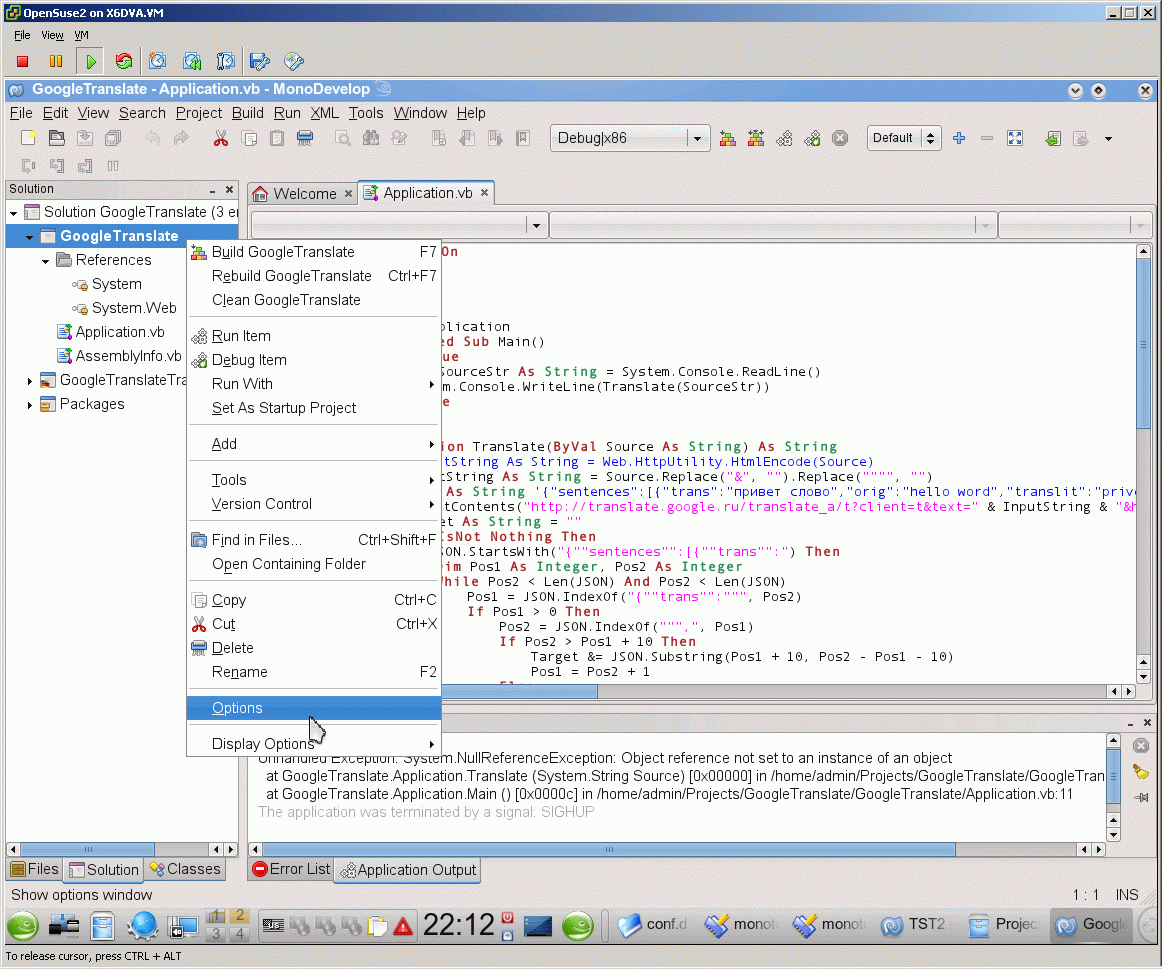Select Rename in the context menu
This screenshot has width=1162, height=969.
(x=314, y=672)
